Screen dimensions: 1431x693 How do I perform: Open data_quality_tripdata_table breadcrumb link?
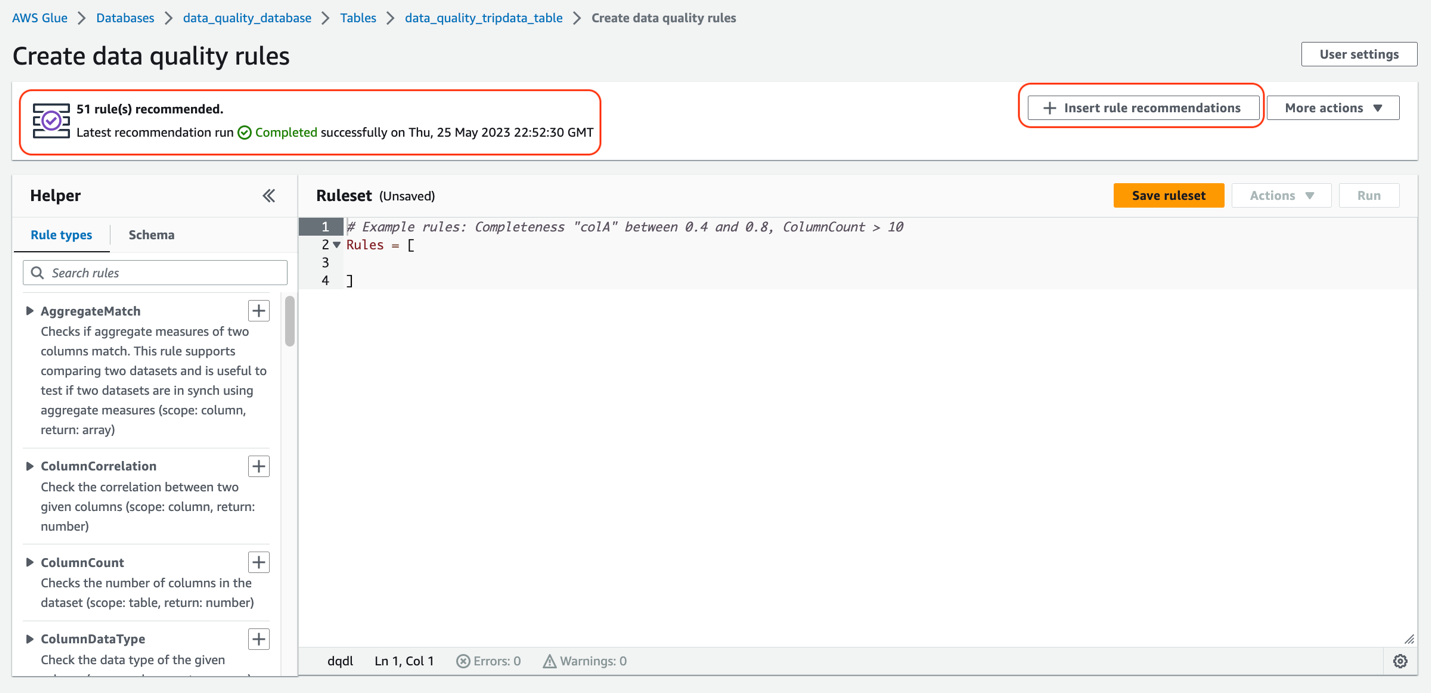[484, 18]
